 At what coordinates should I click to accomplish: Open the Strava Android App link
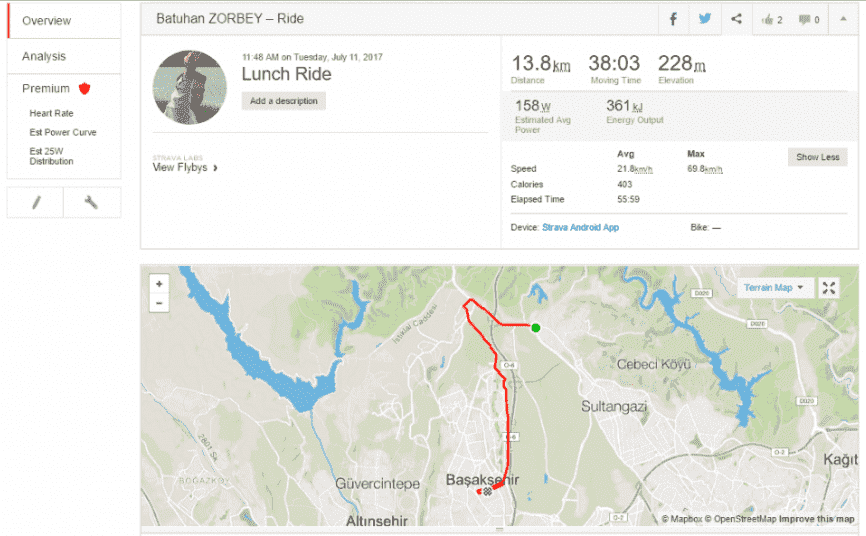point(580,228)
